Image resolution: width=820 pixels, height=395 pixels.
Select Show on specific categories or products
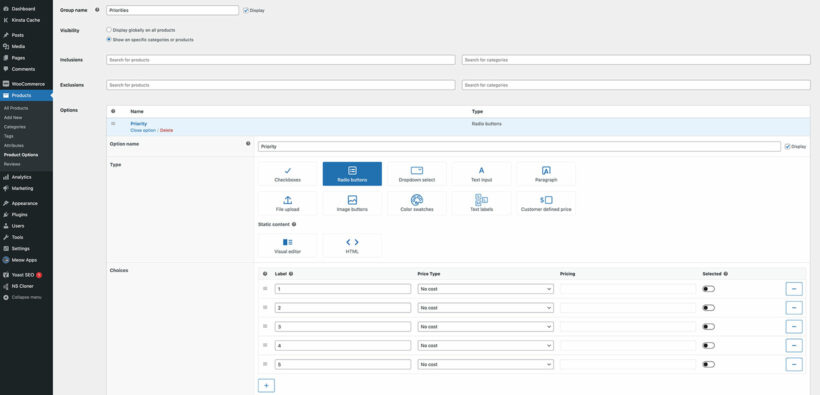coord(109,39)
